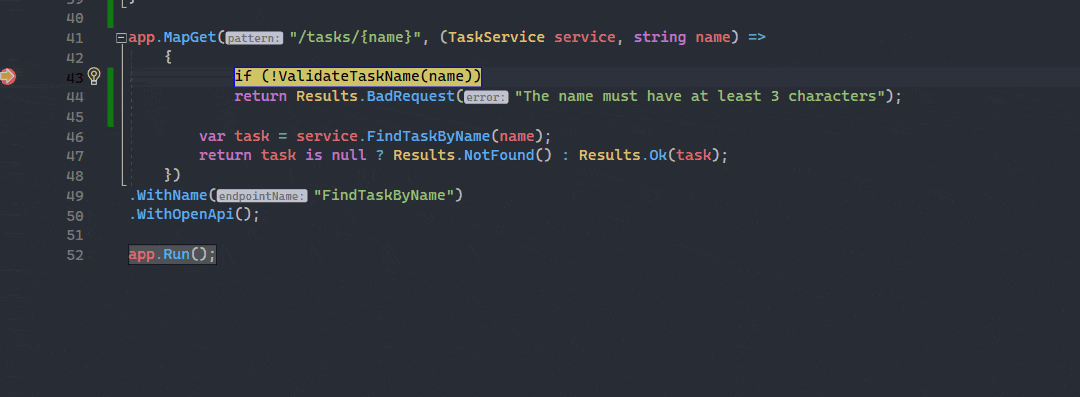Click the "/tasks/{name}" route string
This screenshot has height=397, width=1080.
click(354, 37)
